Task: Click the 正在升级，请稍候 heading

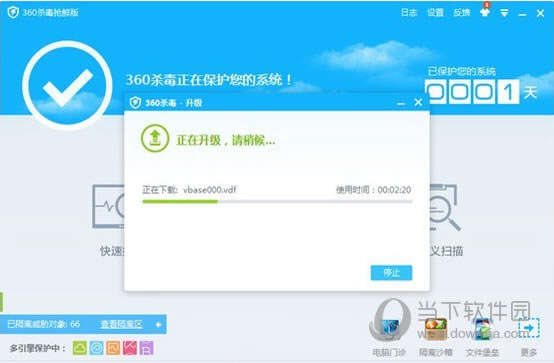Action: pyautogui.click(x=225, y=140)
